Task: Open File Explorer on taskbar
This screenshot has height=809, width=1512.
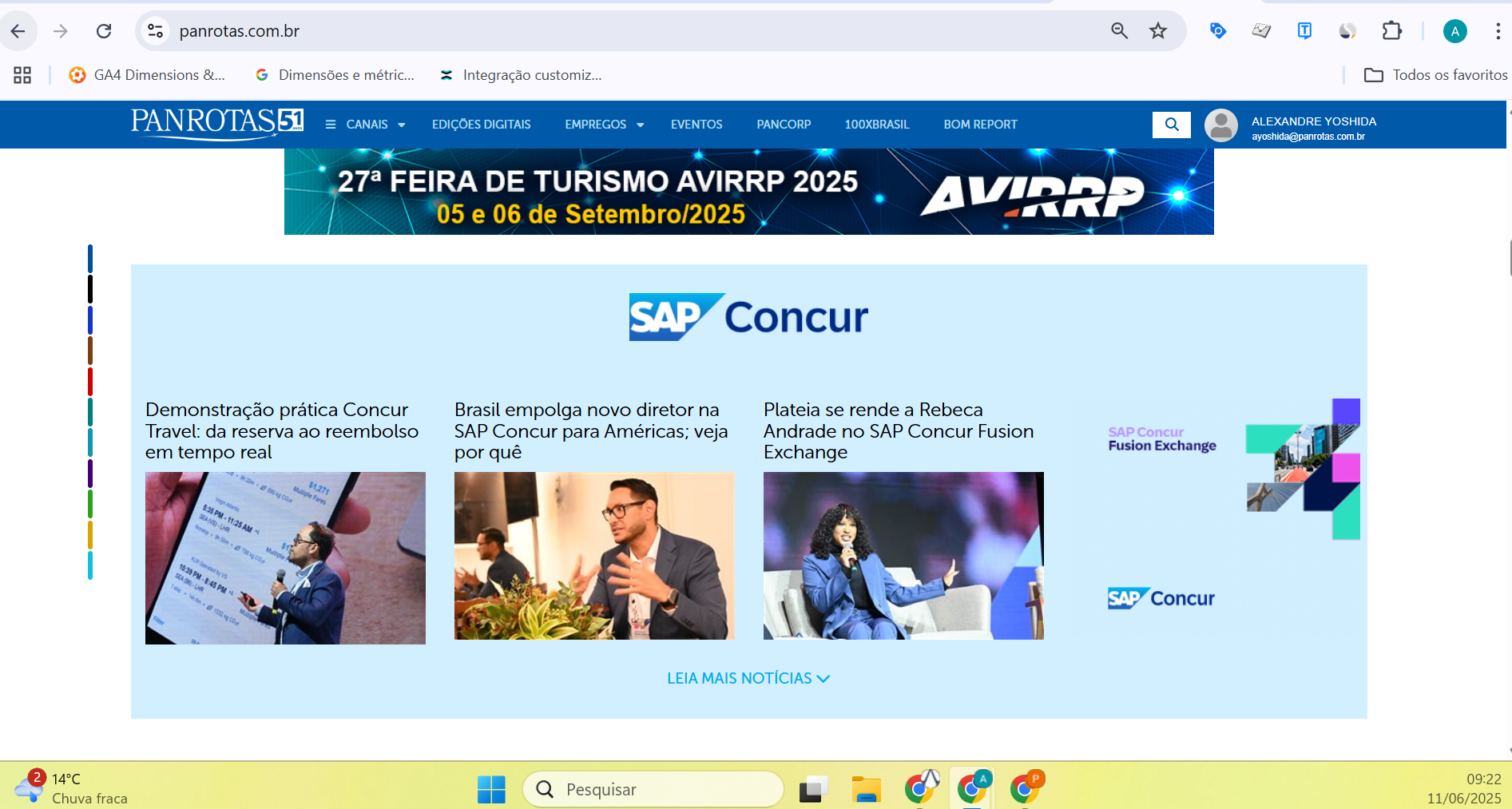Action: (x=867, y=789)
